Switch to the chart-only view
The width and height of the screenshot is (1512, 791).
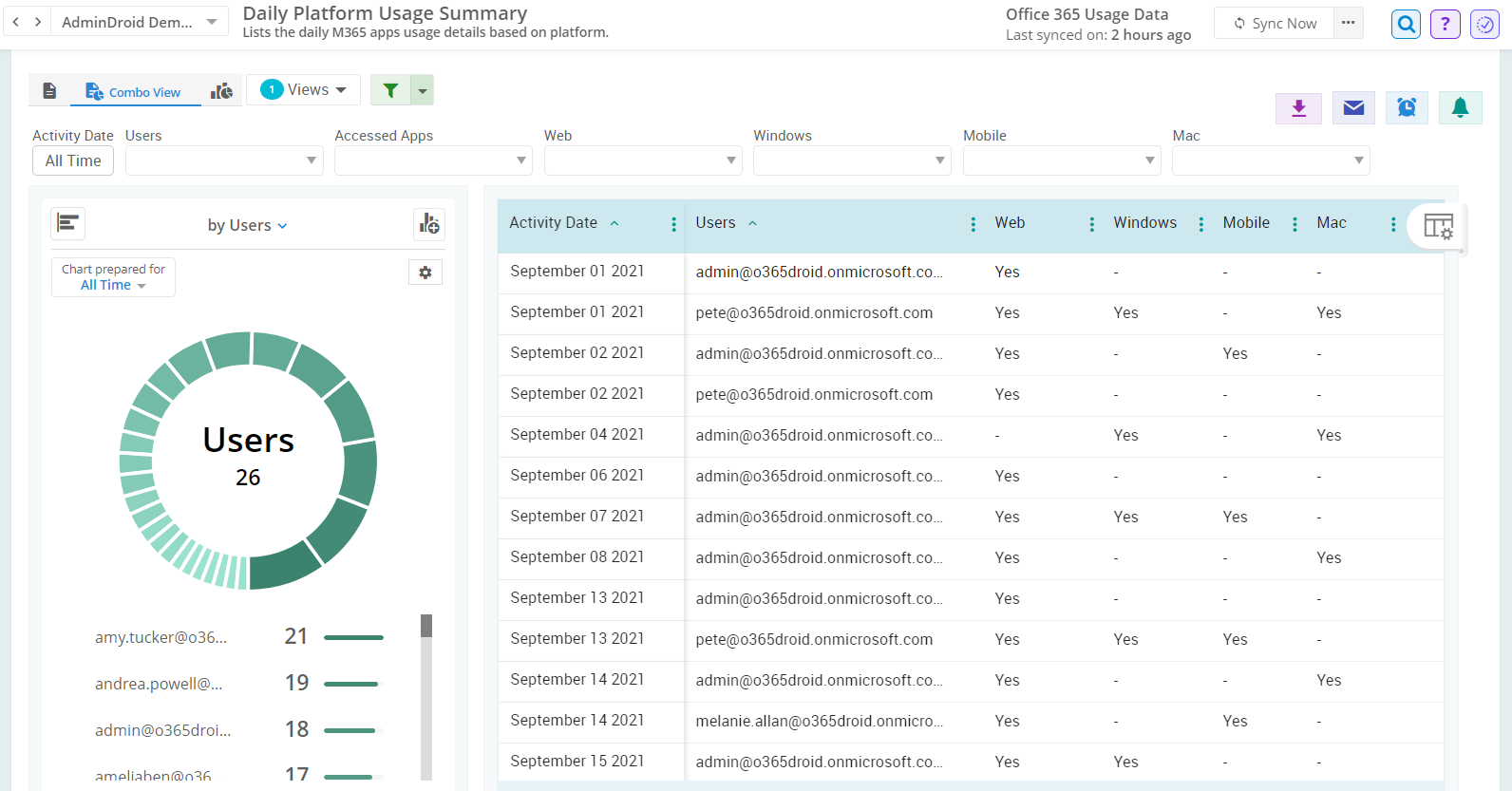pyautogui.click(x=221, y=91)
